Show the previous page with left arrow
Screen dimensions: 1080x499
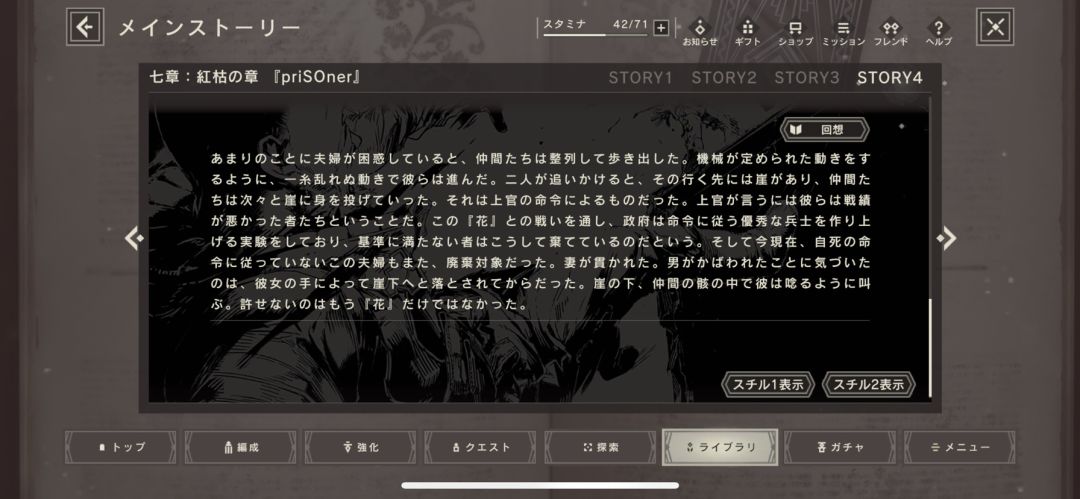(134, 238)
